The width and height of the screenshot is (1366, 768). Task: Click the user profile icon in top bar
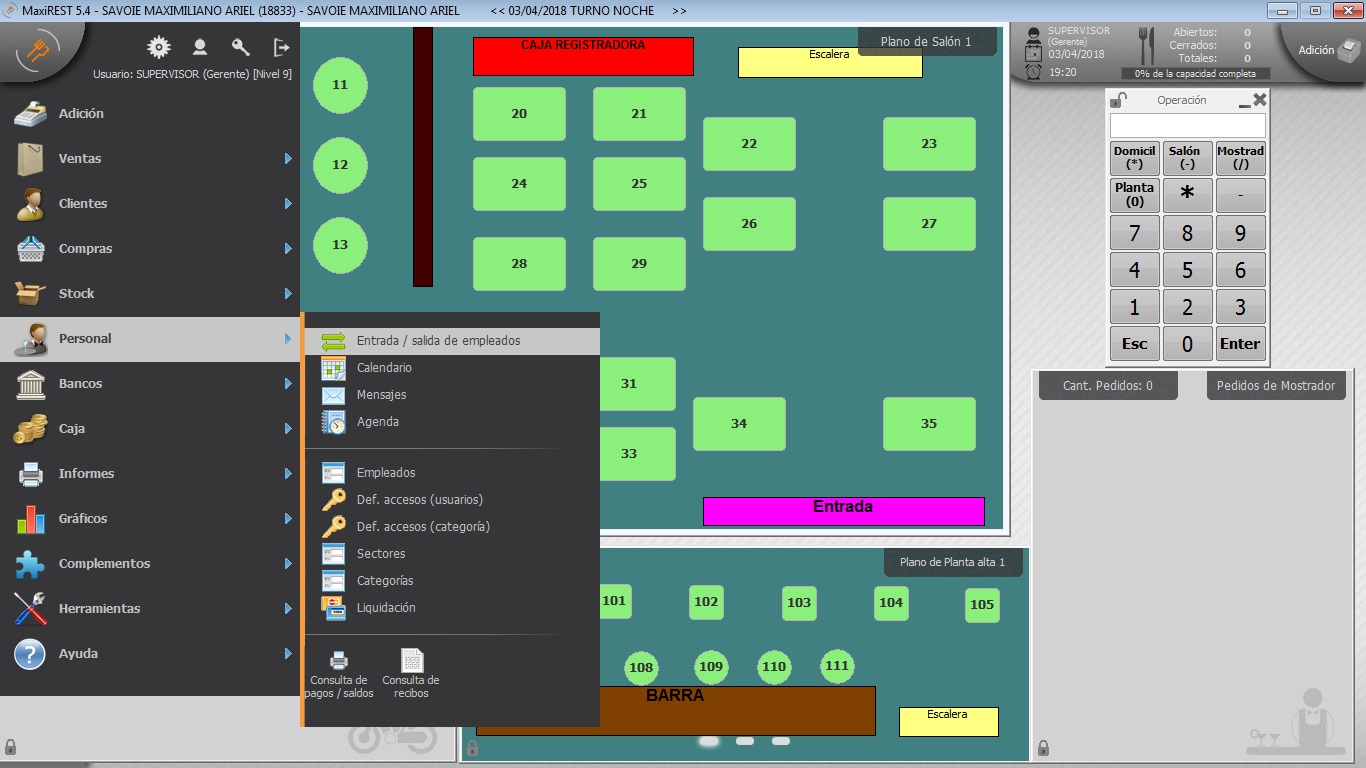(x=200, y=47)
